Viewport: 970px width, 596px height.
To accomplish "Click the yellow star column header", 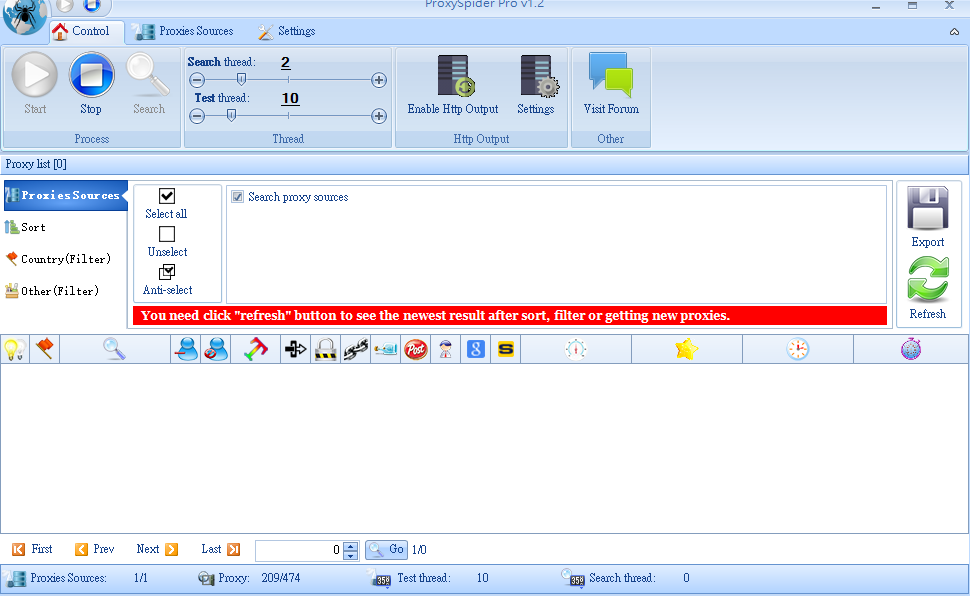I will [686, 349].
